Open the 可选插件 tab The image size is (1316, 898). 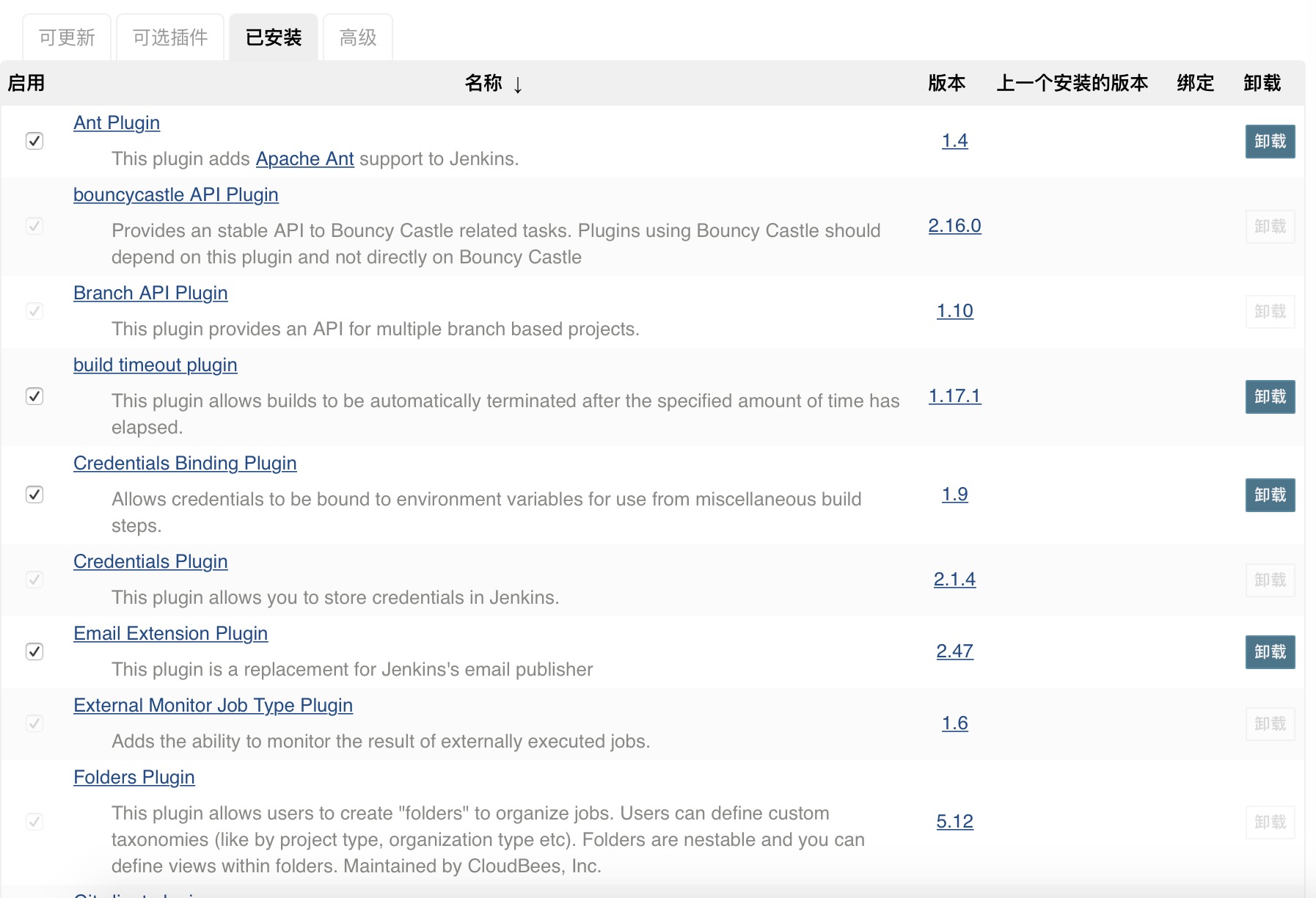point(170,37)
